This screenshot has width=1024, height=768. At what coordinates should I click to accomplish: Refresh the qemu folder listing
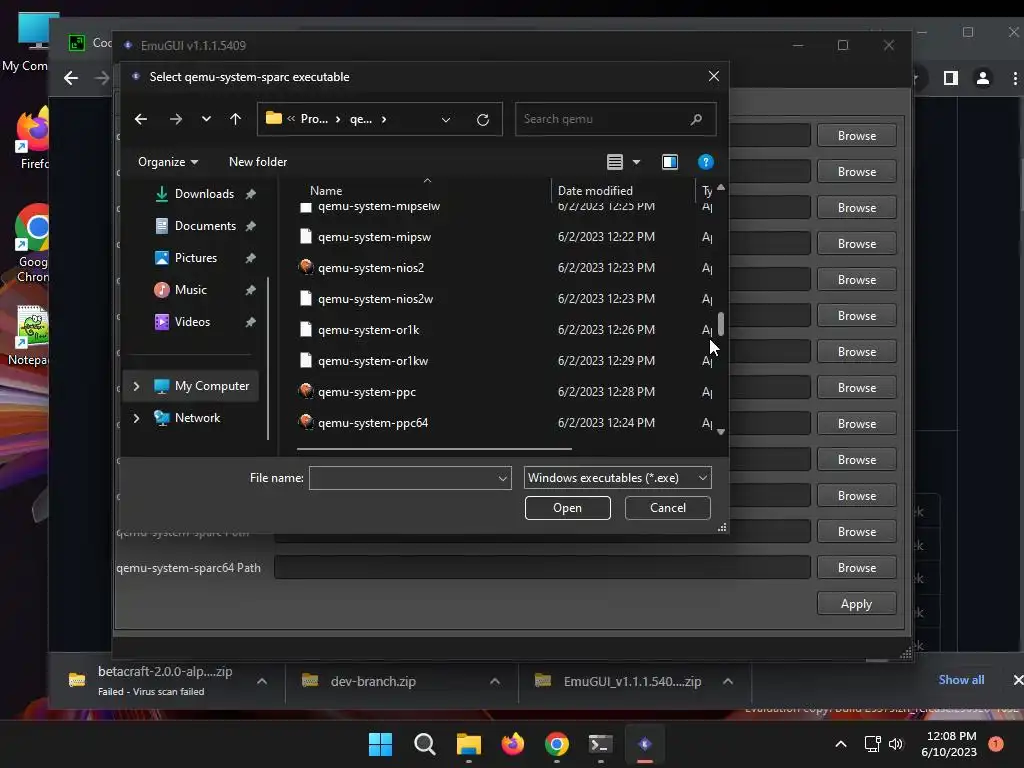[x=483, y=120]
